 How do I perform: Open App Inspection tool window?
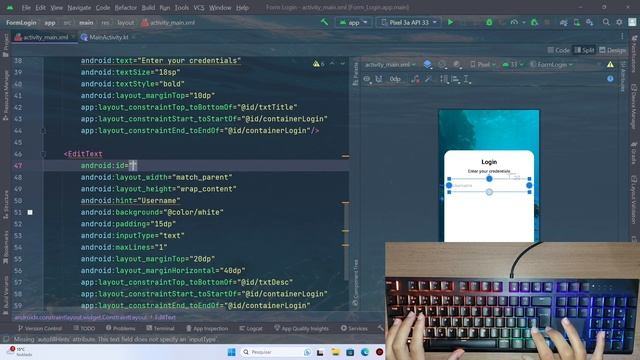tap(207, 328)
